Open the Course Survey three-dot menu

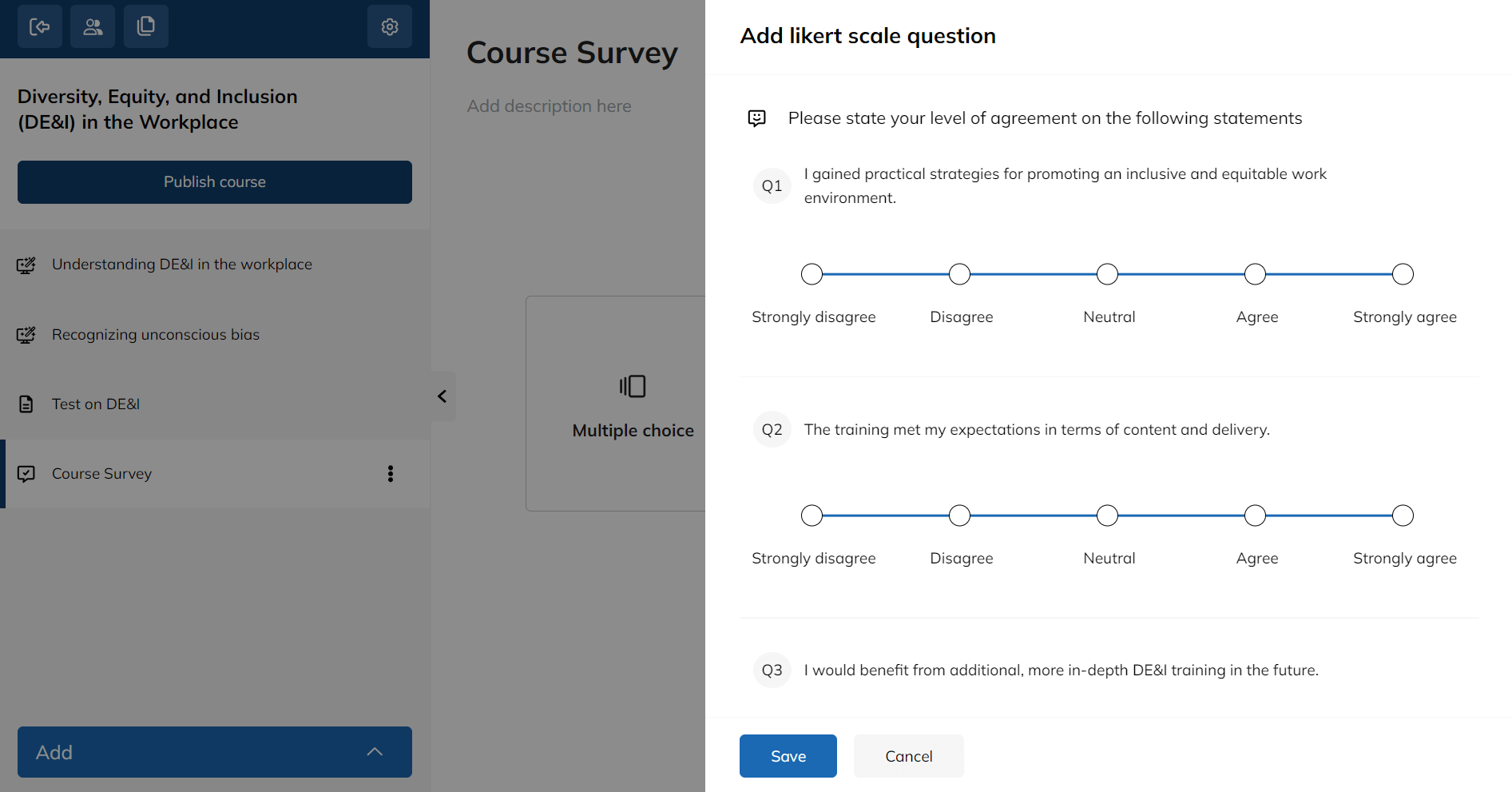coord(391,473)
